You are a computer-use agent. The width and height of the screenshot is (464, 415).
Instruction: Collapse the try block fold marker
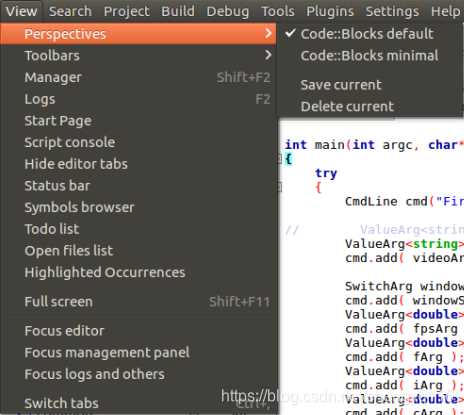(280, 187)
